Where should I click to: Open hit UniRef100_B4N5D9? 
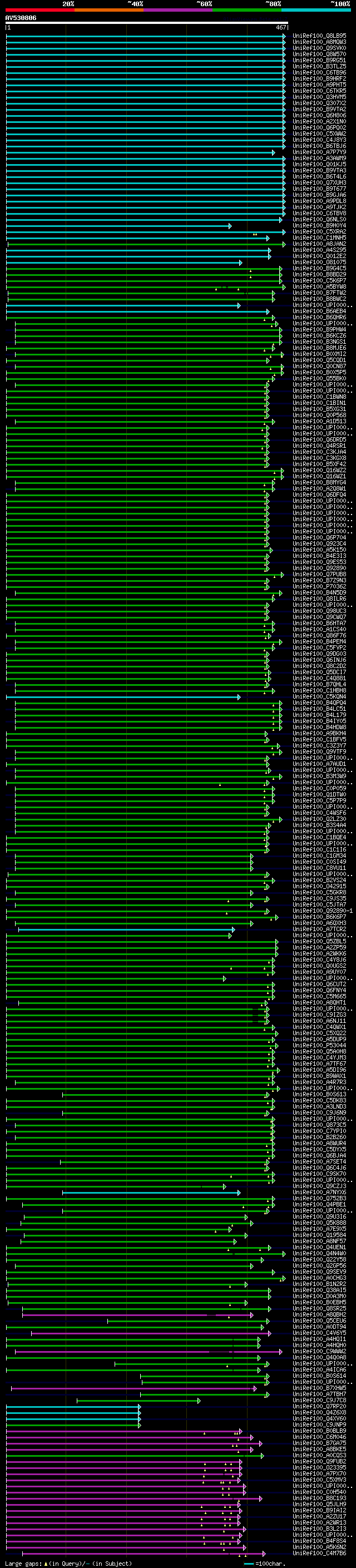[x=319, y=593]
